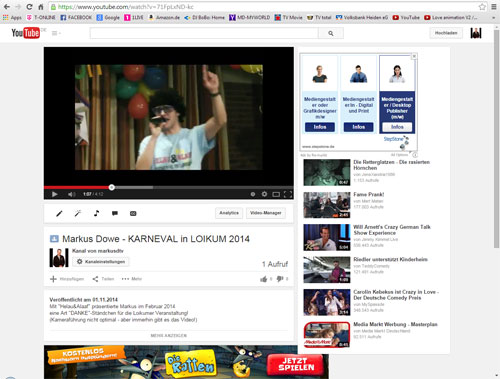This screenshot has height=379, width=500.
Task: Click the pencil edit video icon
Action: click(x=59, y=213)
